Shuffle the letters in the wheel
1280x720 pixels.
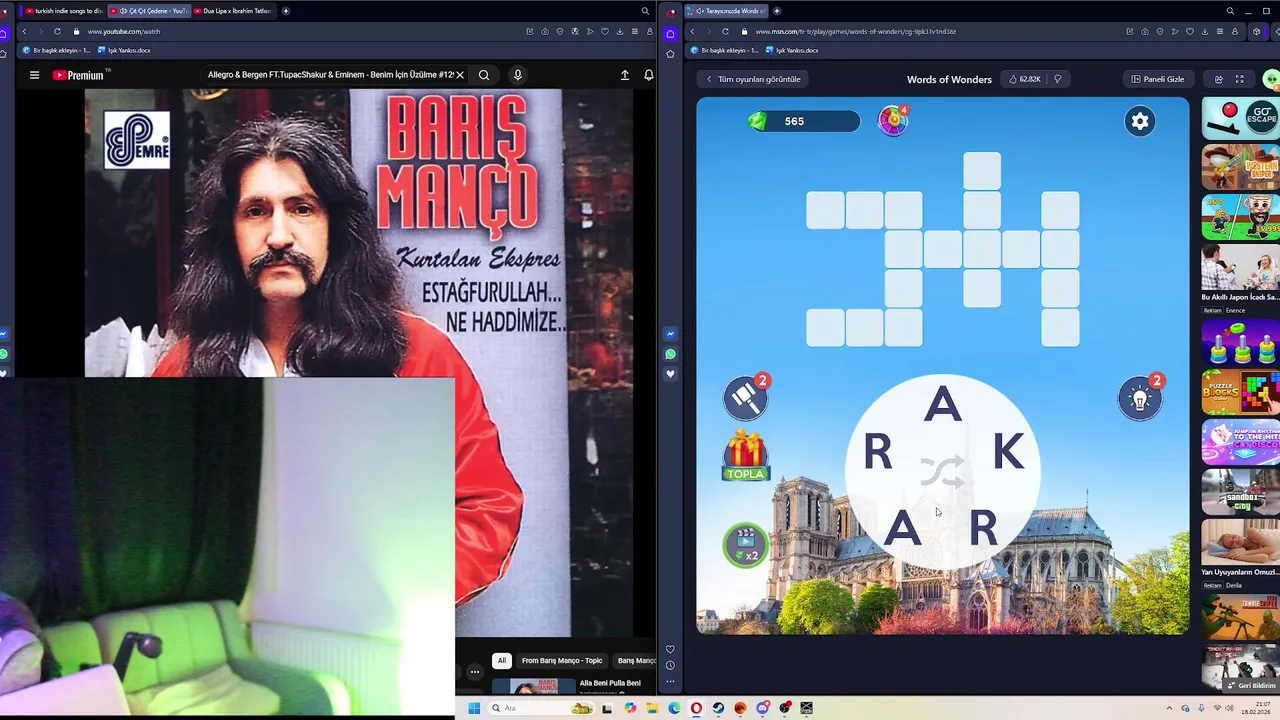coord(942,471)
